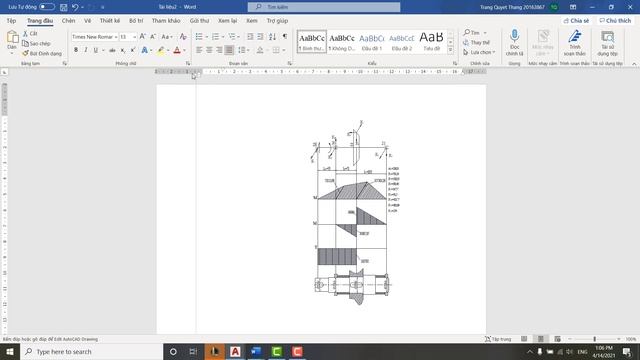Apply text effects with the blue A icon

click(x=144, y=50)
